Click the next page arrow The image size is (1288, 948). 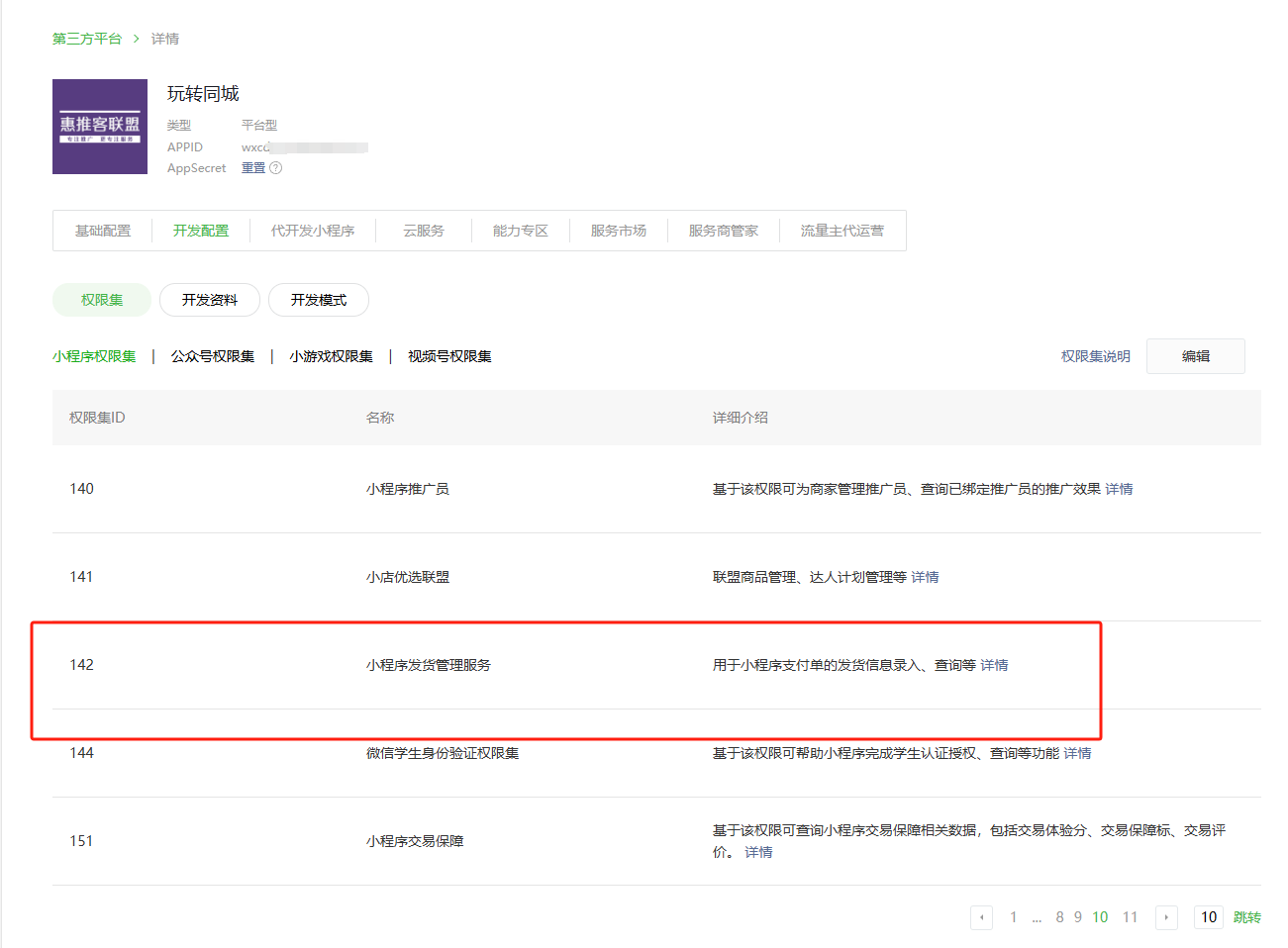pos(1166,917)
